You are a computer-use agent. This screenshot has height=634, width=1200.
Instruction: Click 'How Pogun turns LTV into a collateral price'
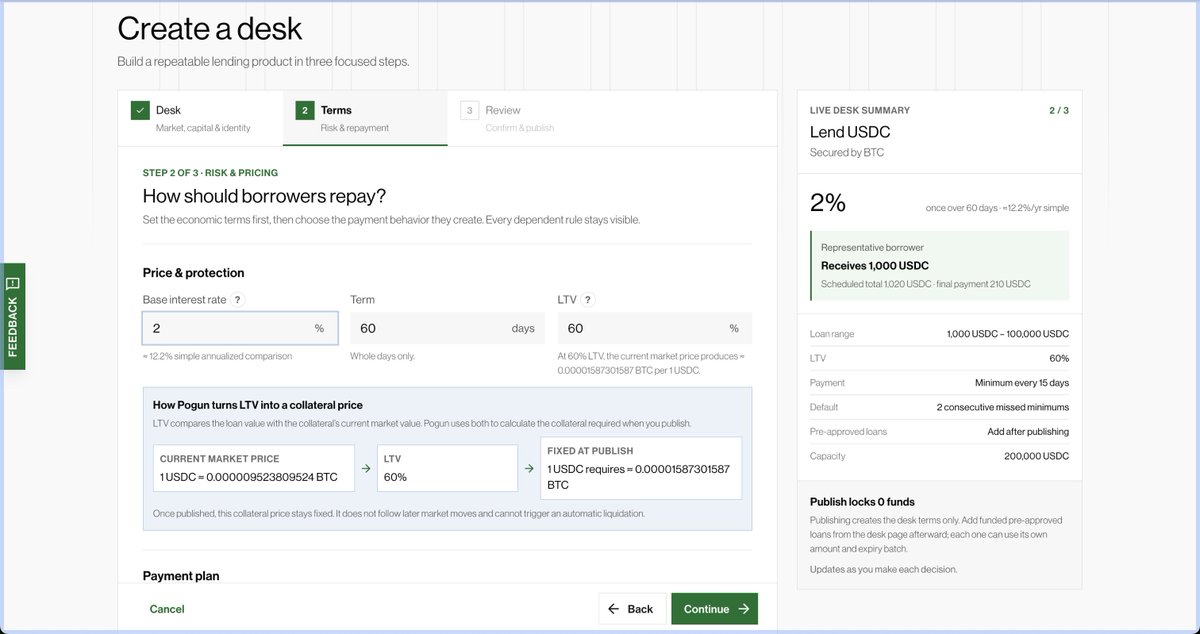click(x=257, y=405)
